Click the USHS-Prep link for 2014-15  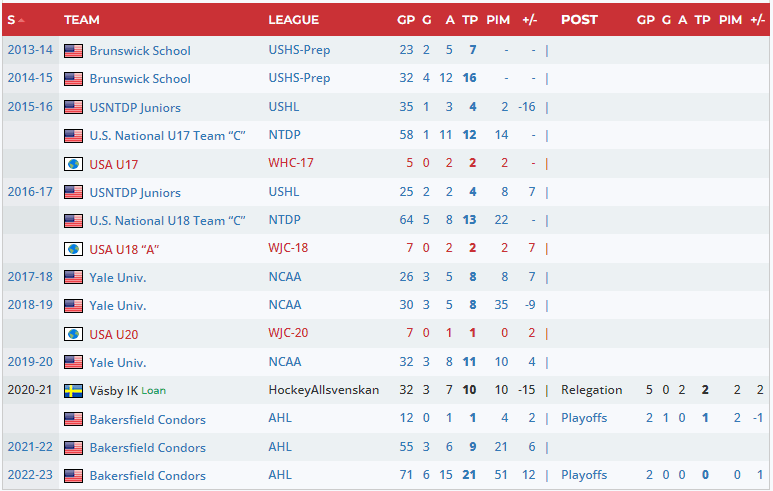[299, 79]
